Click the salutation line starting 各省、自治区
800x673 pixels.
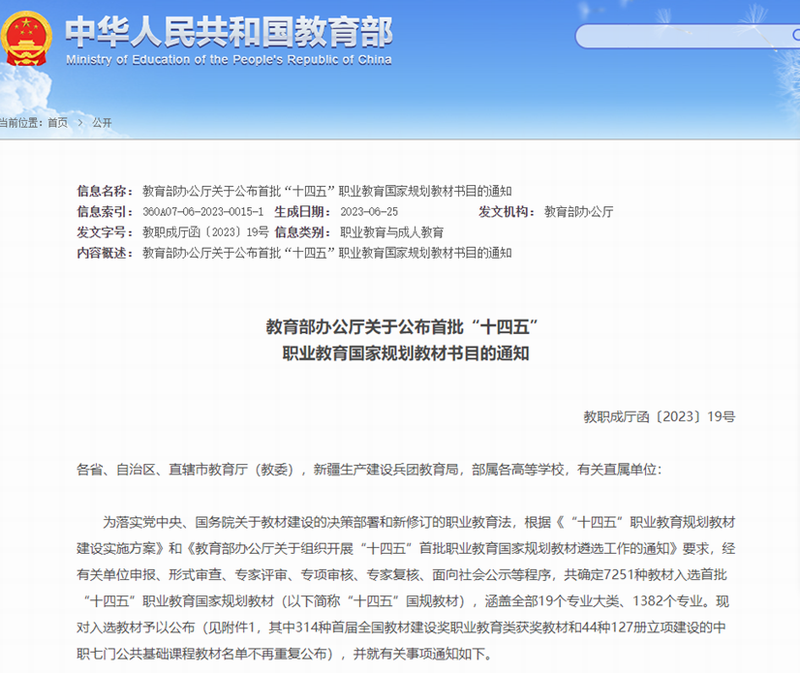click(369, 469)
